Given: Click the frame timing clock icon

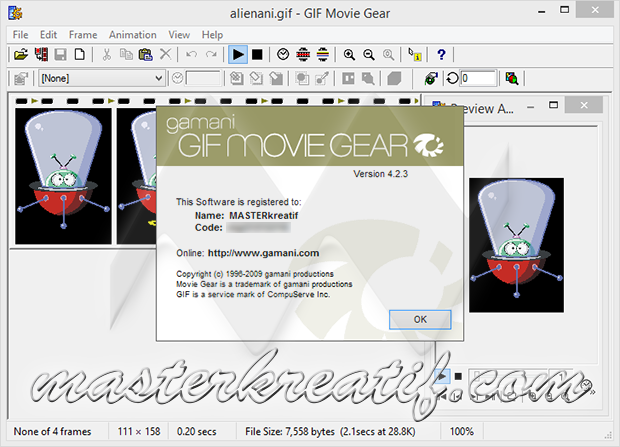Looking at the screenshot, I should point(283,54).
